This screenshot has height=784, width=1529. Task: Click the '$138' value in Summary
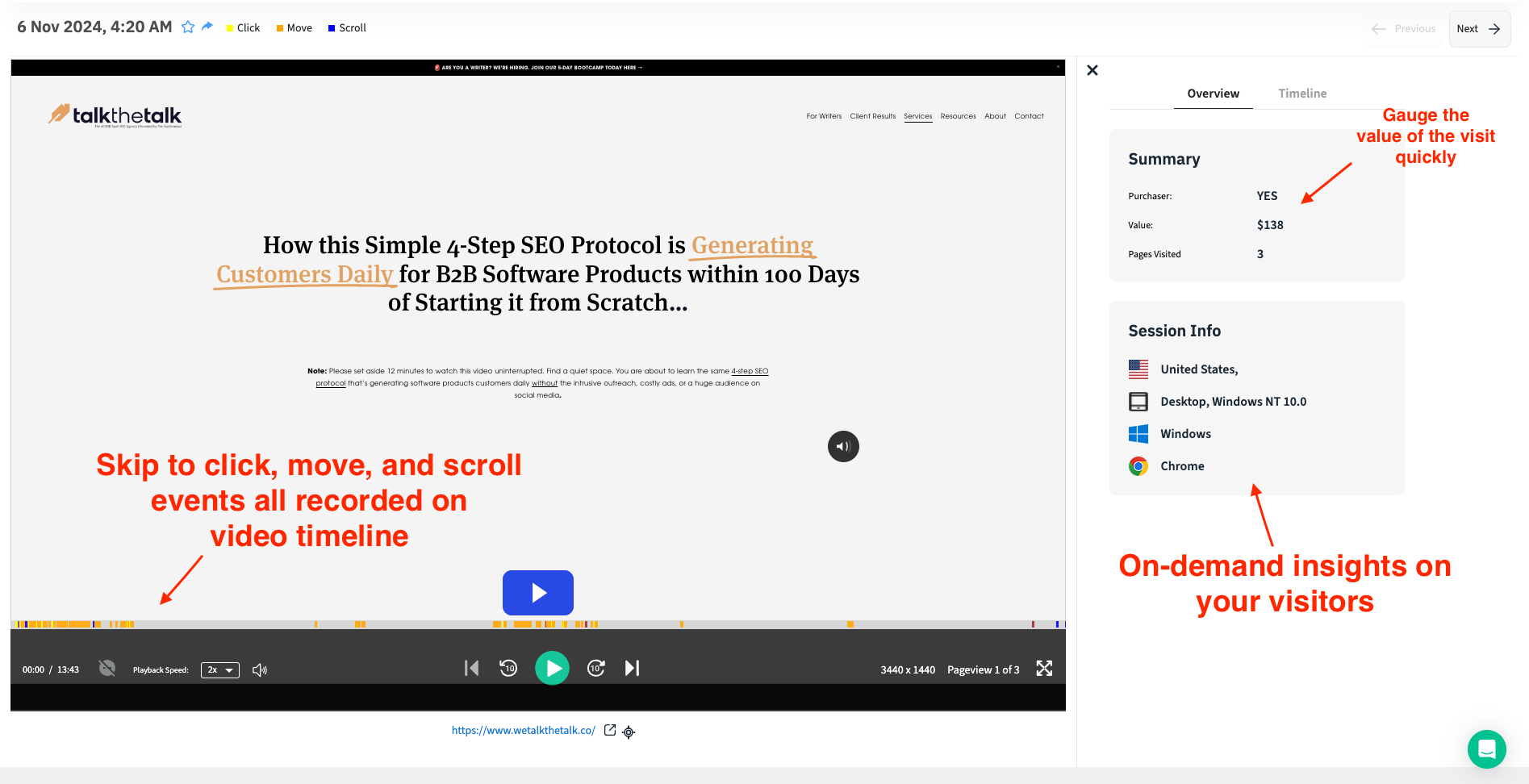click(1270, 225)
